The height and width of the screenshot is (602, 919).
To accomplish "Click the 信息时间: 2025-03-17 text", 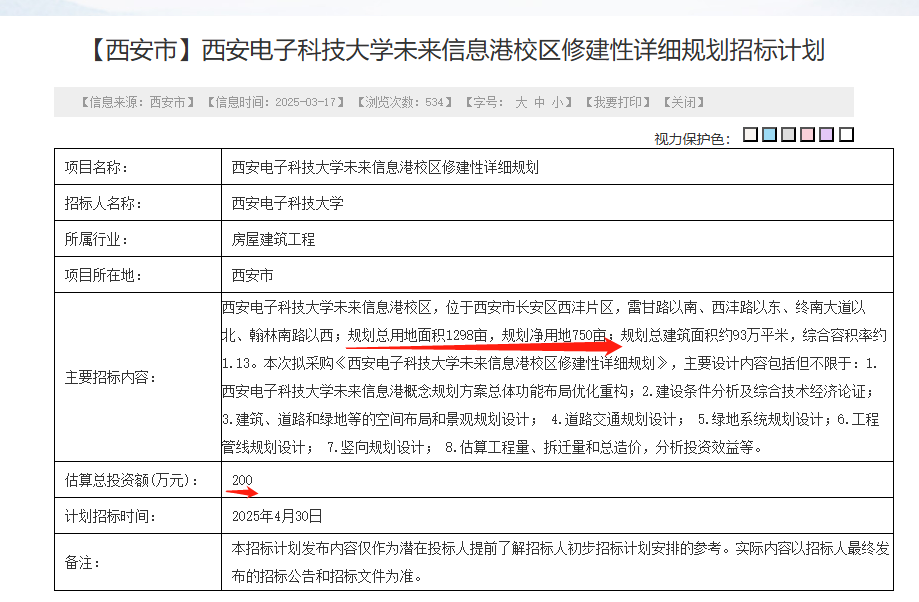I will [x=275, y=103].
